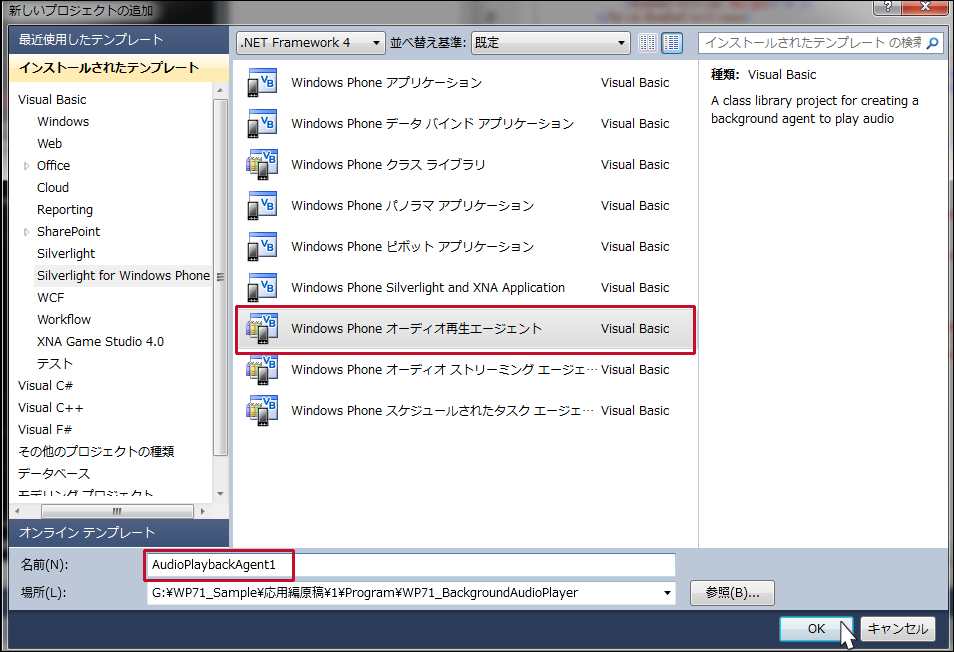
Task: Select the Reporting category
Action: (x=65, y=210)
